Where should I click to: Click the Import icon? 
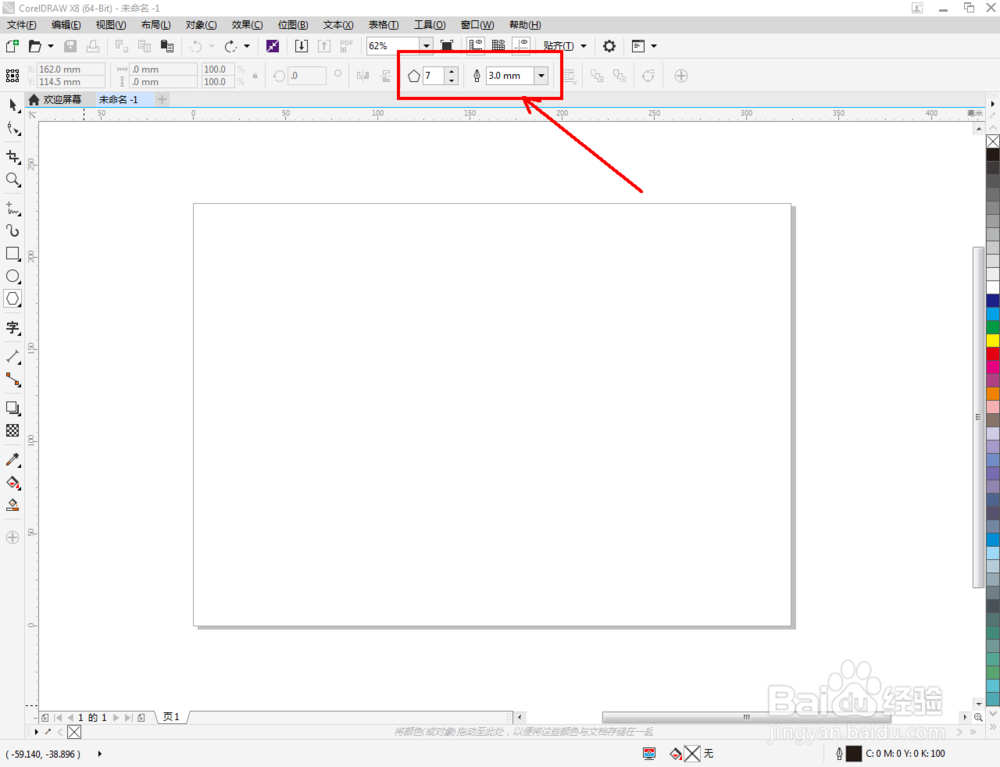(301, 46)
